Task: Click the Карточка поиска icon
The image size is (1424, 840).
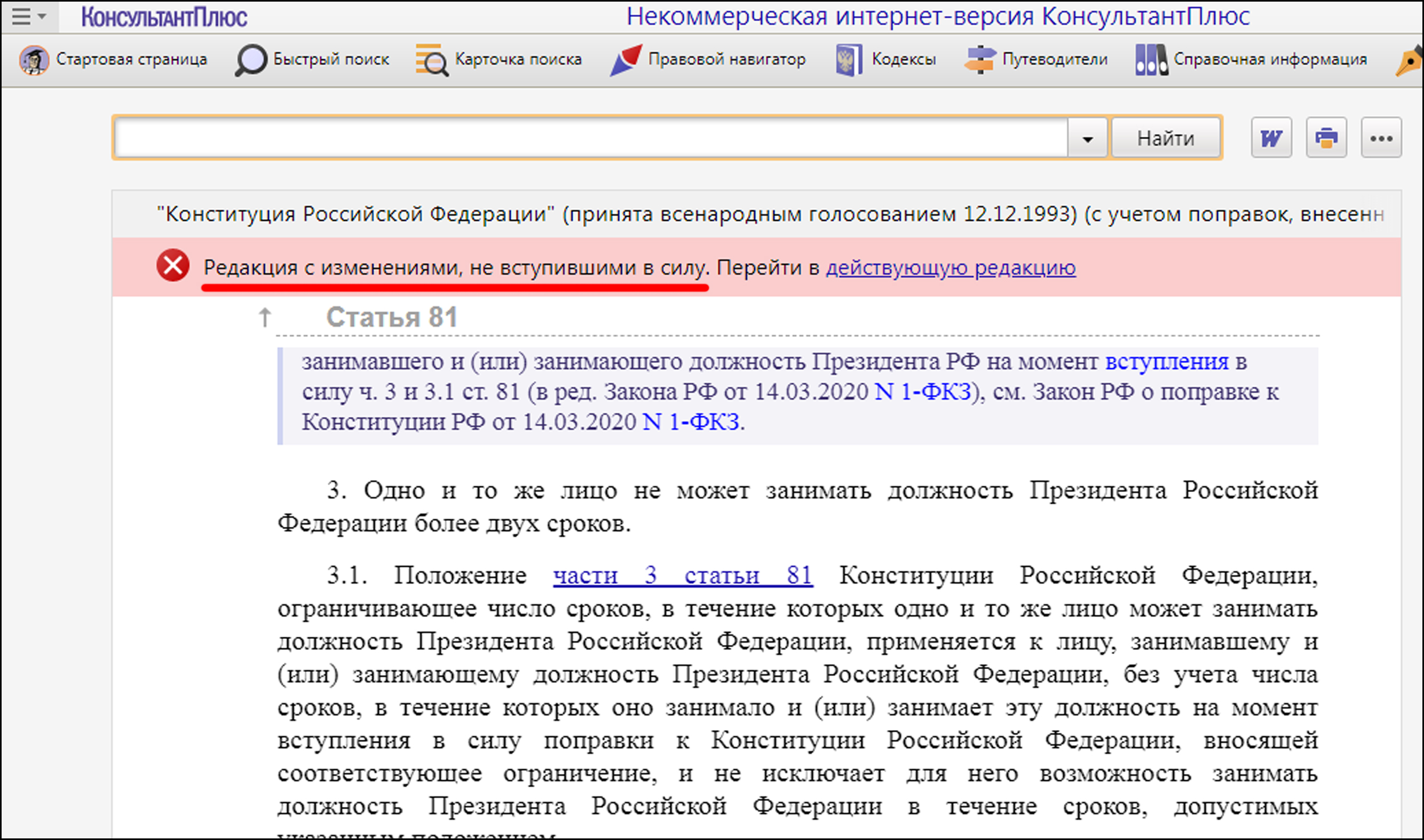Action: (432, 59)
